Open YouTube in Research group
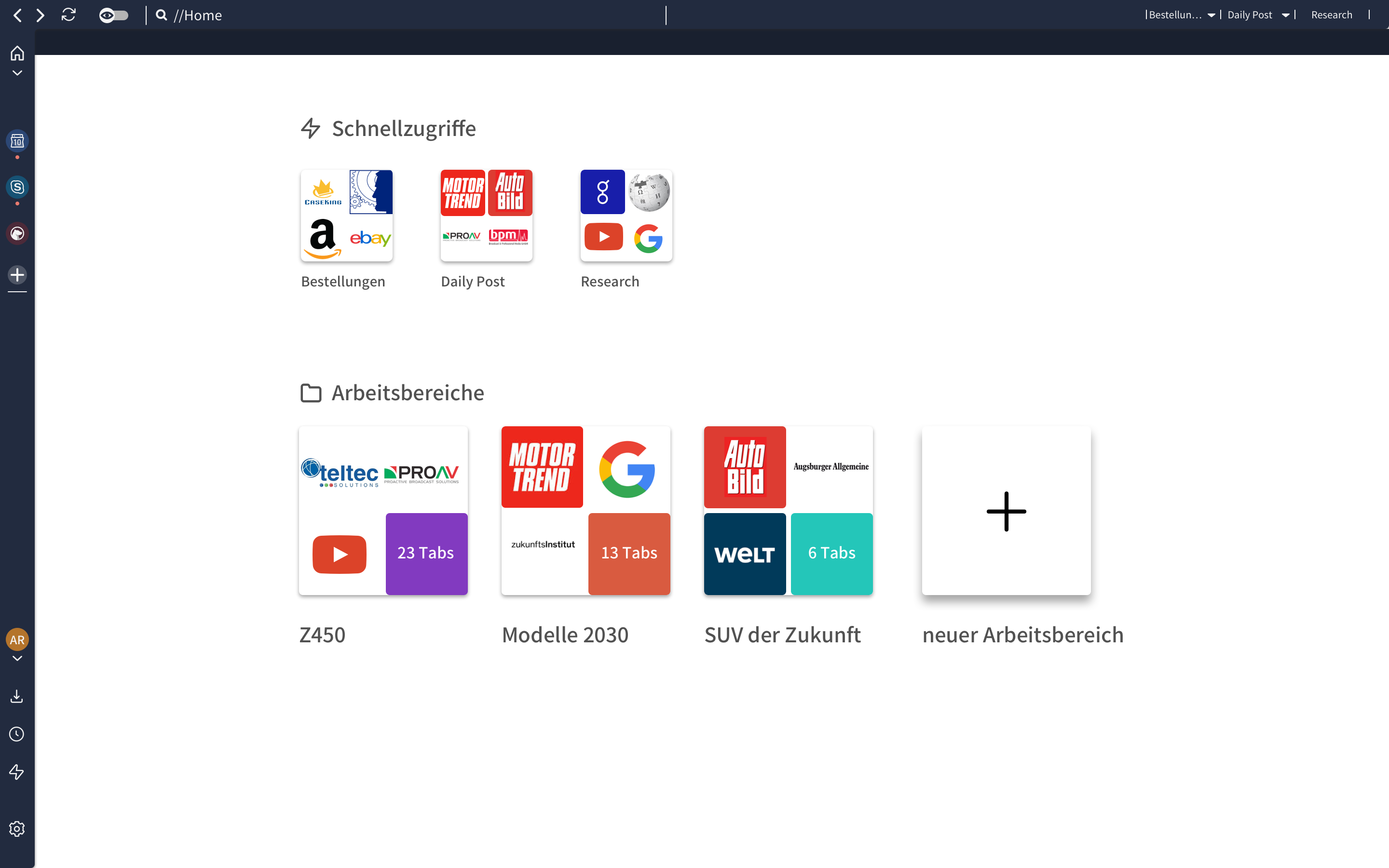The height and width of the screenshot is (868, 1389). [604, 236]
